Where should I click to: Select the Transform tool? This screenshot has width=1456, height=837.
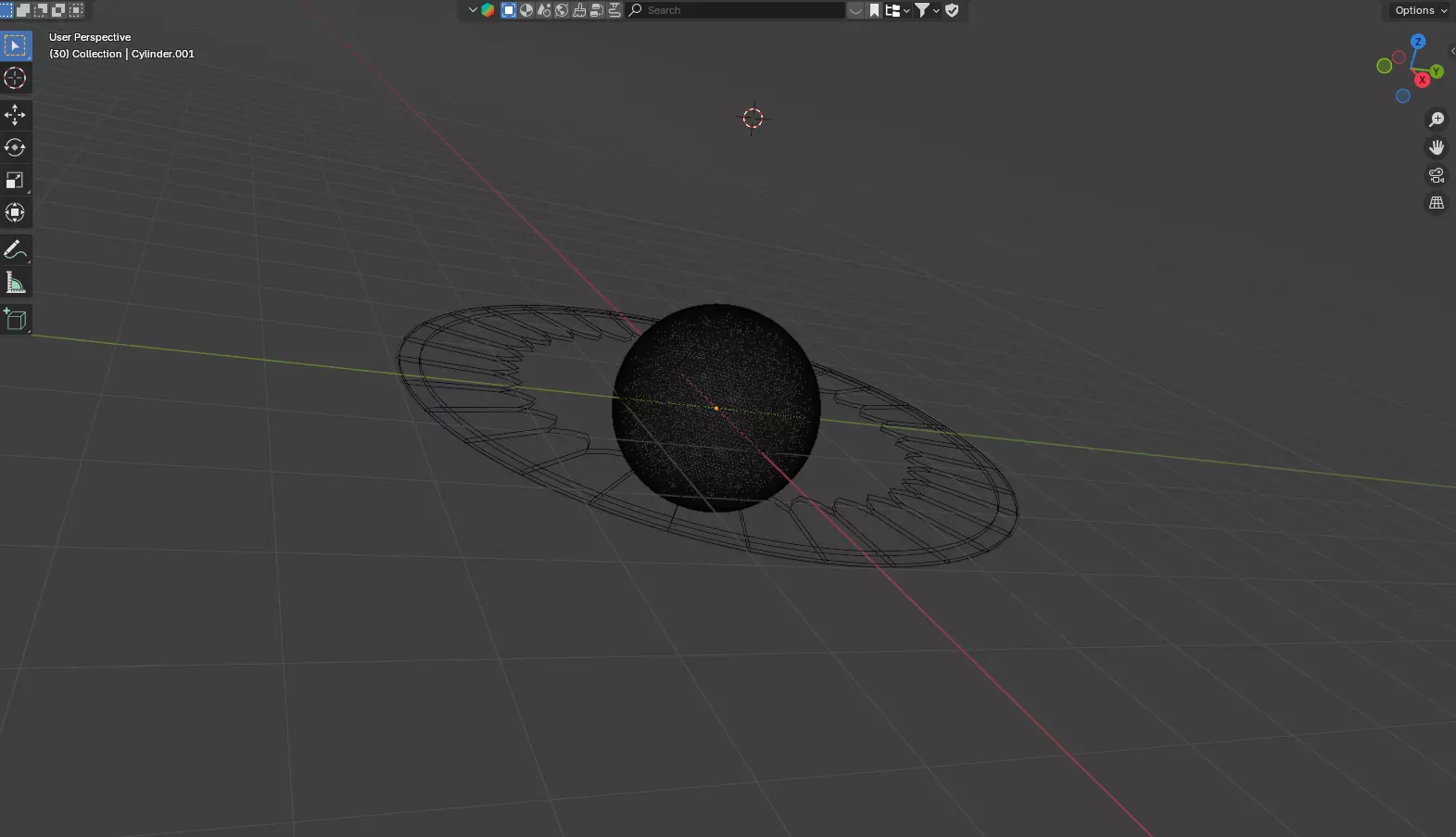click(x=15, y=212)
